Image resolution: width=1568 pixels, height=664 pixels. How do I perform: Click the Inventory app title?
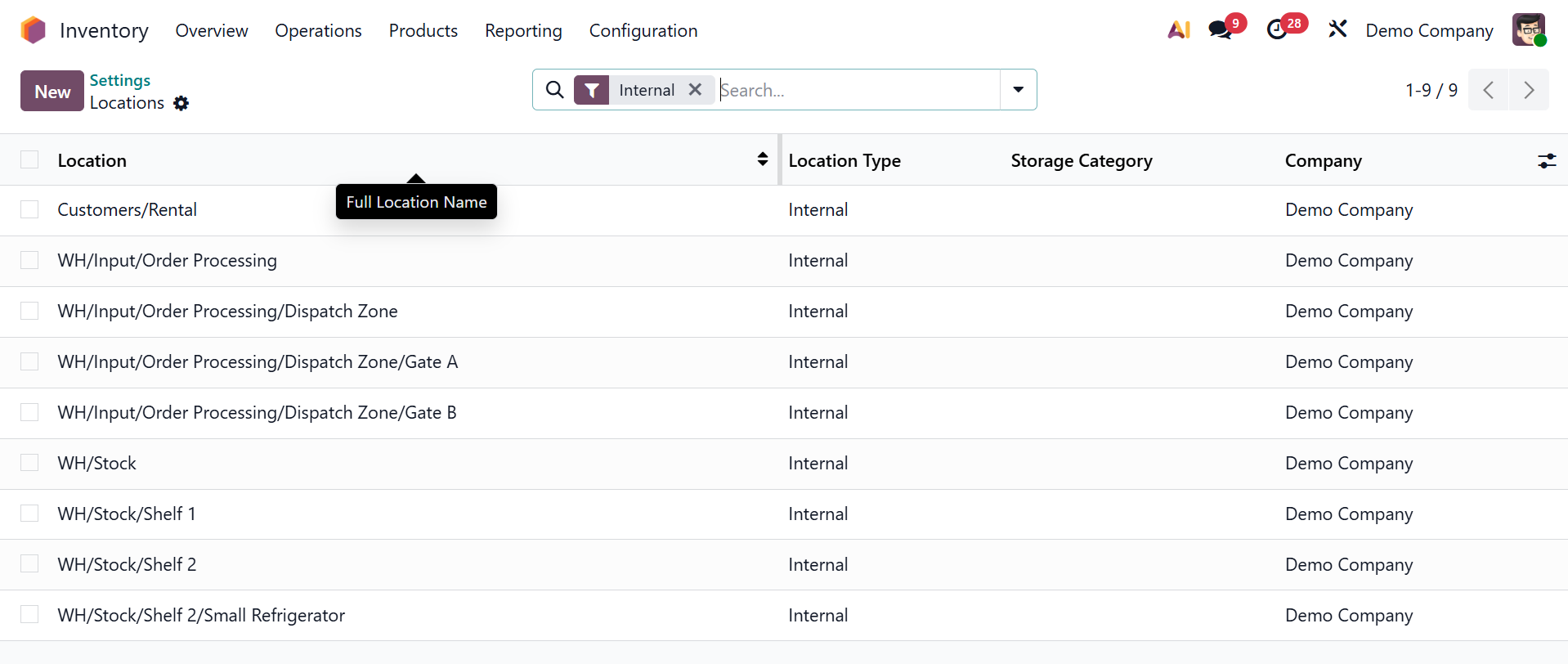pos(104,30)
